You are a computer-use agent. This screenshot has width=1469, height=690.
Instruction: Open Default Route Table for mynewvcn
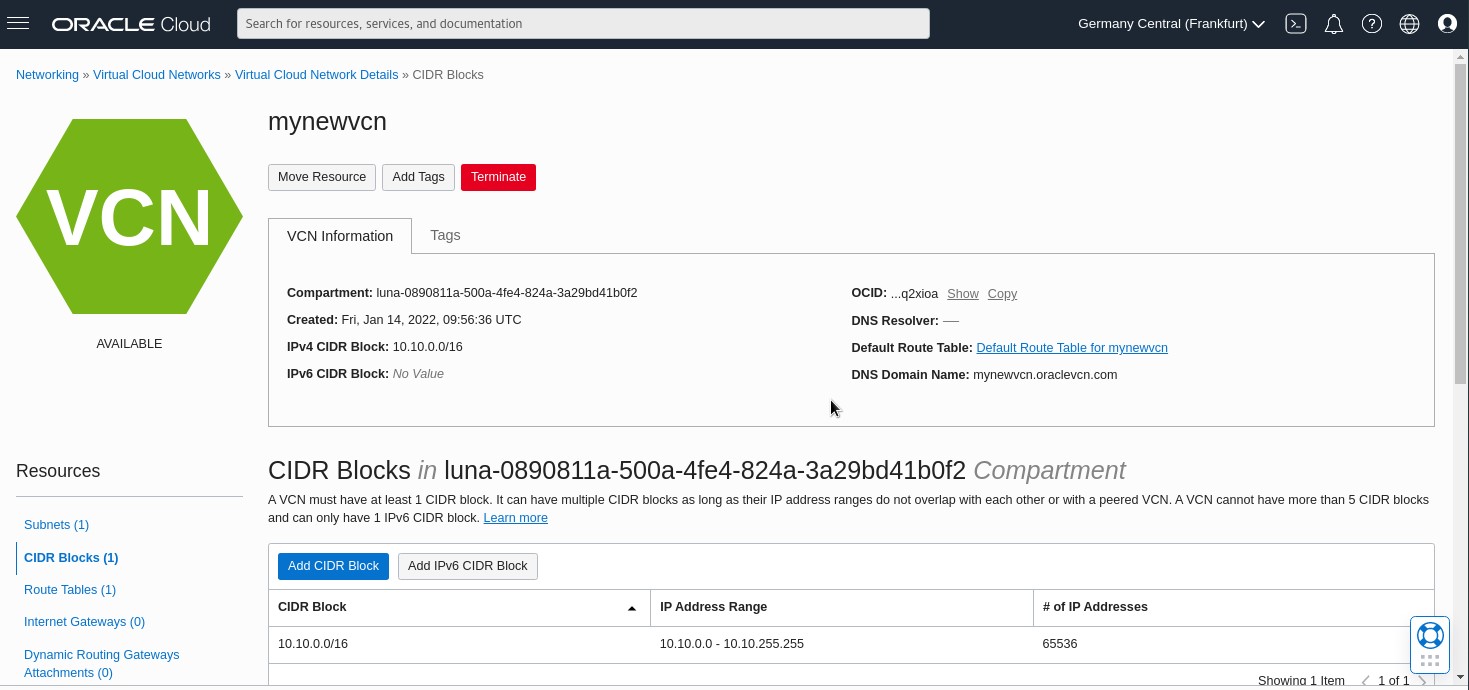pyautogui.click(x=1071, y=347)
